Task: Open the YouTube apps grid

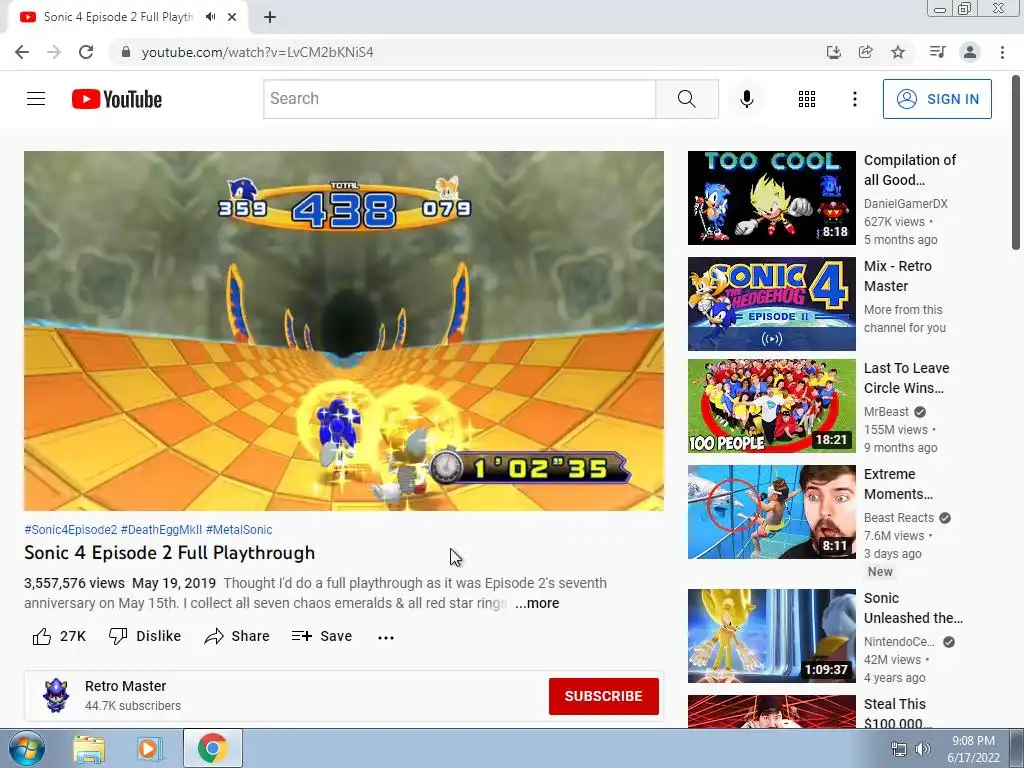Action: tap(807, 99)
